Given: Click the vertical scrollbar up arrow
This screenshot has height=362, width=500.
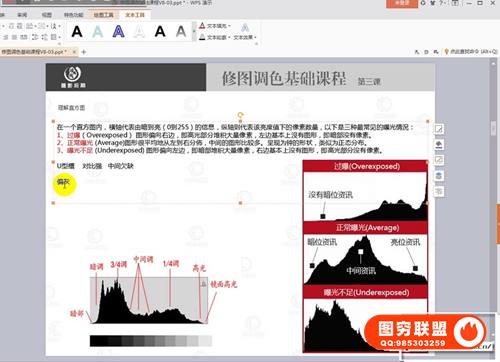Looking at the screenshot, I should pyautogui.click(x=494, y=63).
